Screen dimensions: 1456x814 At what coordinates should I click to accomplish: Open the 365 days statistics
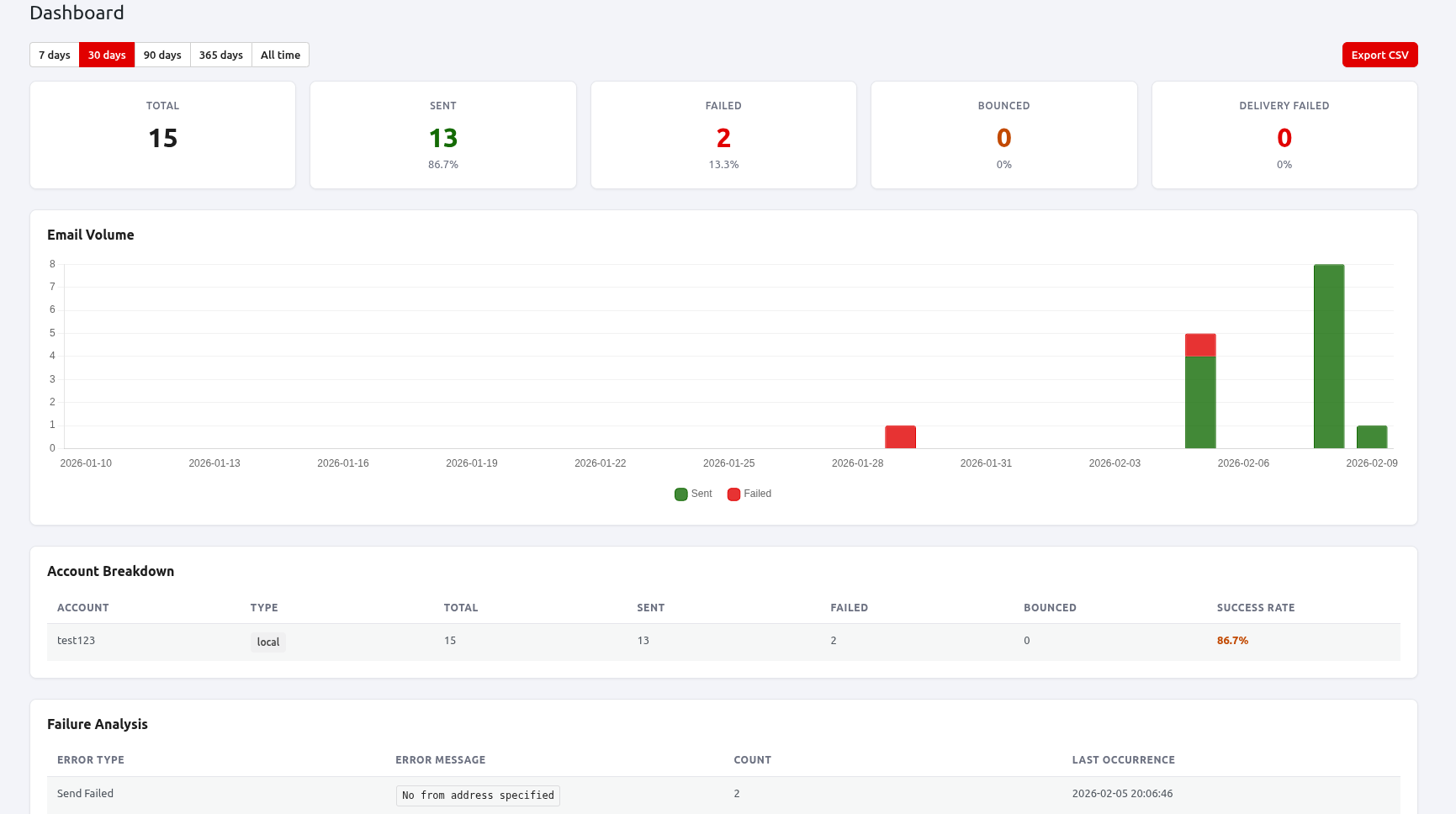[x=220, y=54]
